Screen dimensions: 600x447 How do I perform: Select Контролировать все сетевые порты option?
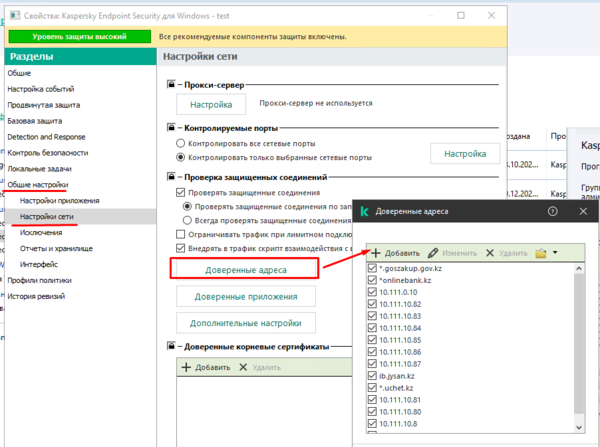181,144
